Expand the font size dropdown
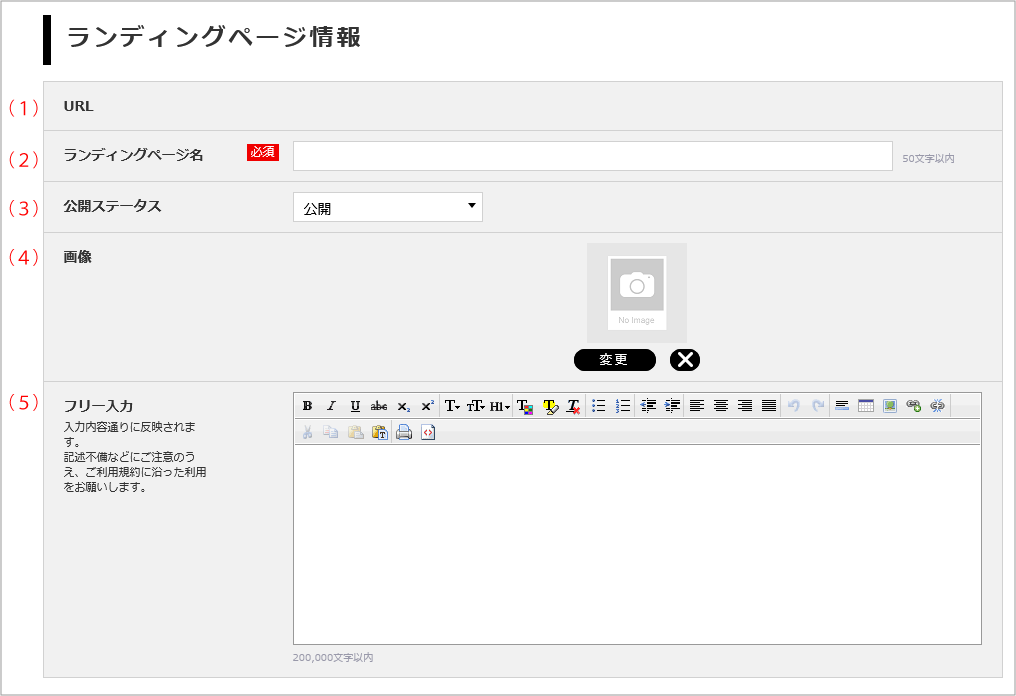 coord(475,405)
